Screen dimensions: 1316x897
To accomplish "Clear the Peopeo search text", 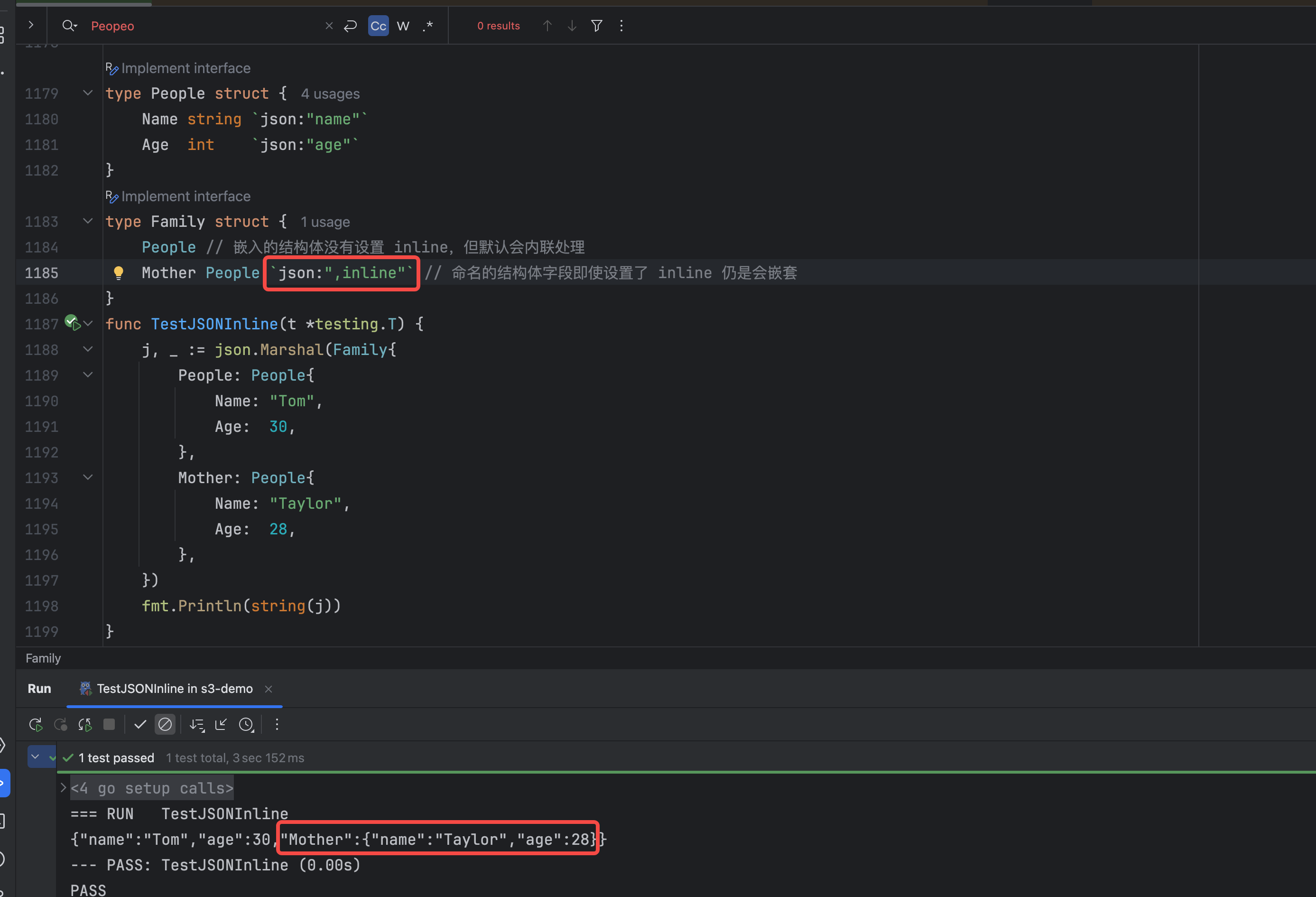I will [329, 26].
